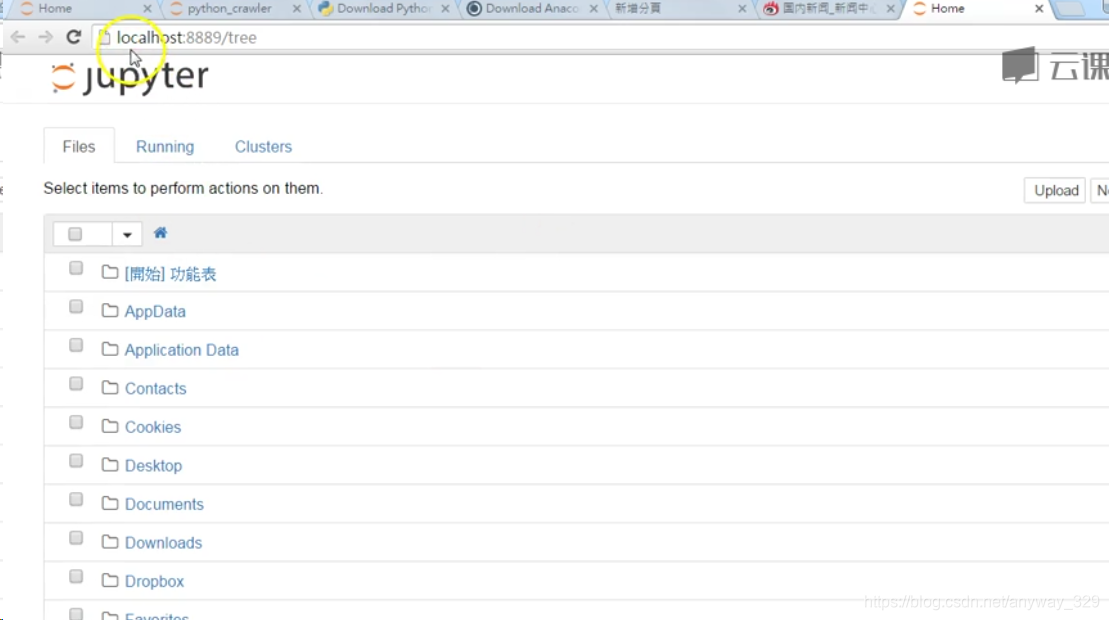The width and height of the screenshot is (1109, 620).
Task: Close the python_crawler tab
Action: (x=296, y=8)
